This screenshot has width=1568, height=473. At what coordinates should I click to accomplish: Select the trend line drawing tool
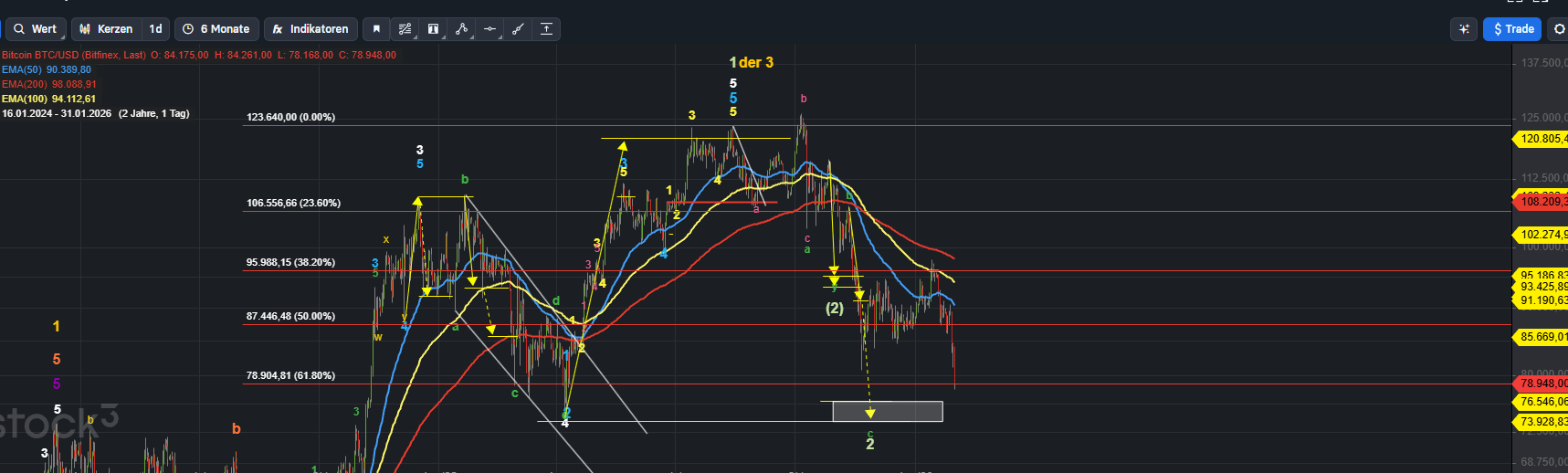coord(518,29)
